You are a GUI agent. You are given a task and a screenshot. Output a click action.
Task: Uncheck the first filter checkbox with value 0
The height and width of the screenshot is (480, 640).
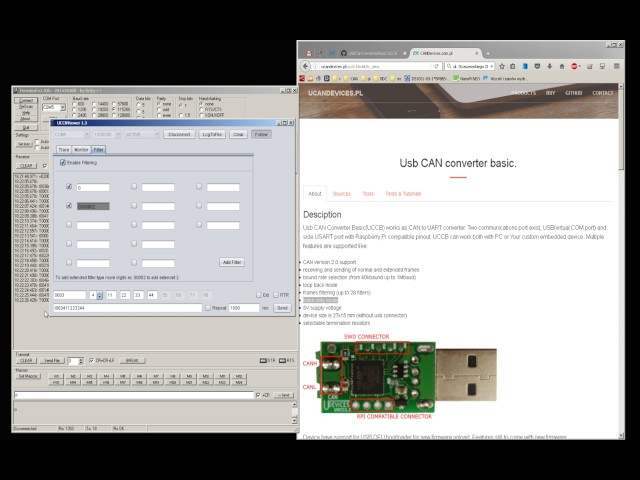[69, 187]
